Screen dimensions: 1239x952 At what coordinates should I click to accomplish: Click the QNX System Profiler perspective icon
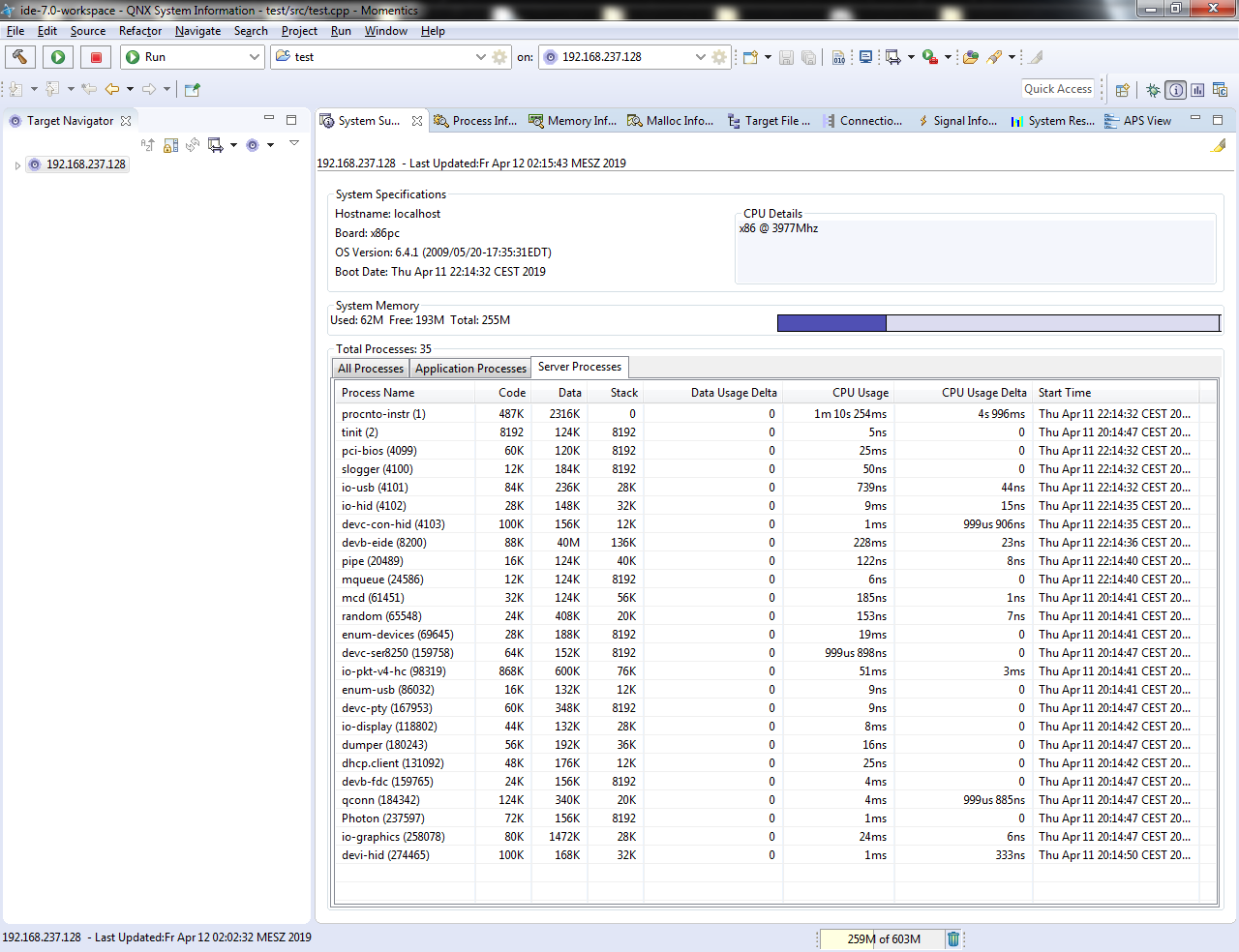tap(1197, 90)
